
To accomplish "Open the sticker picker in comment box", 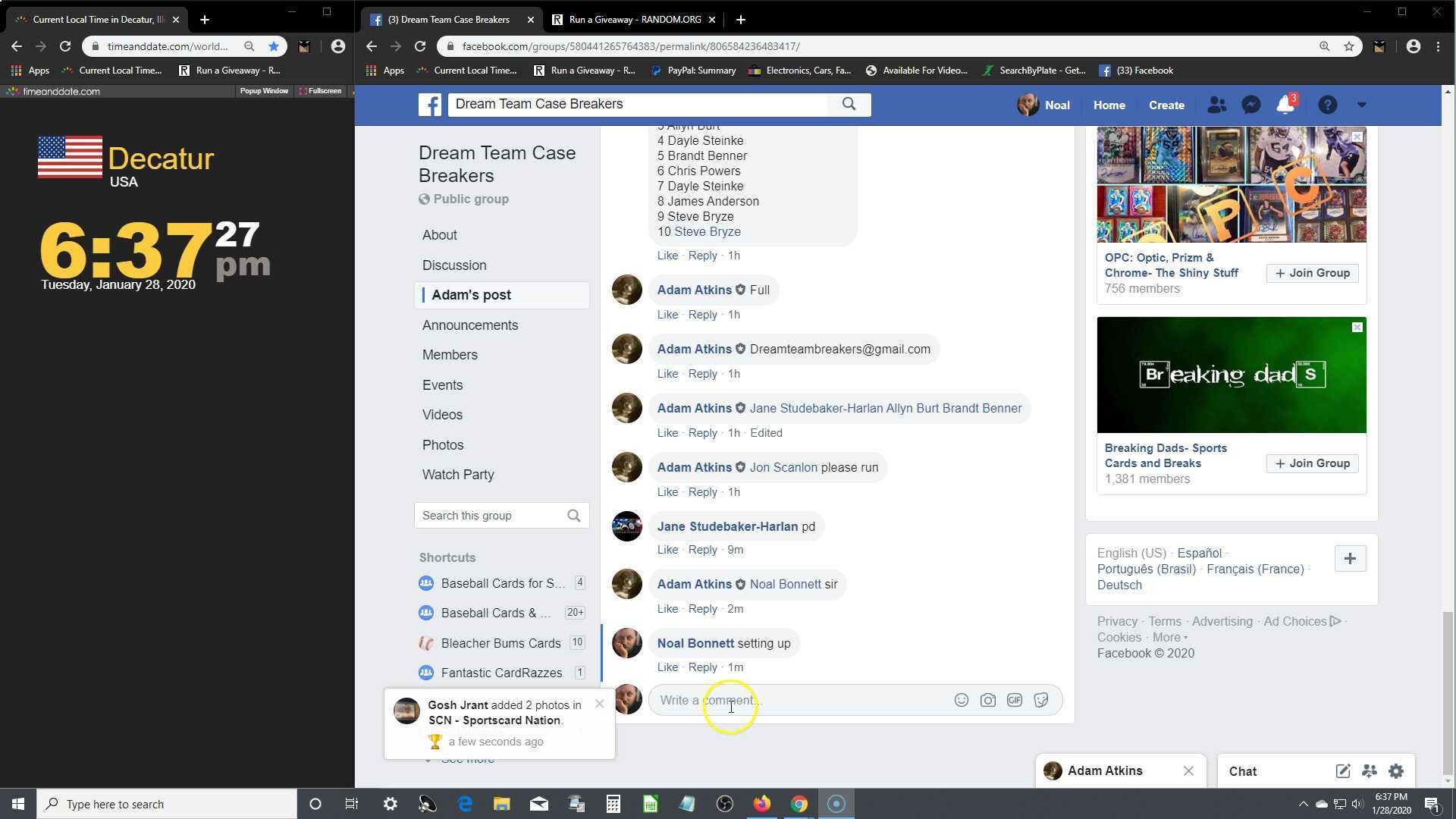I will point(1041,700).
